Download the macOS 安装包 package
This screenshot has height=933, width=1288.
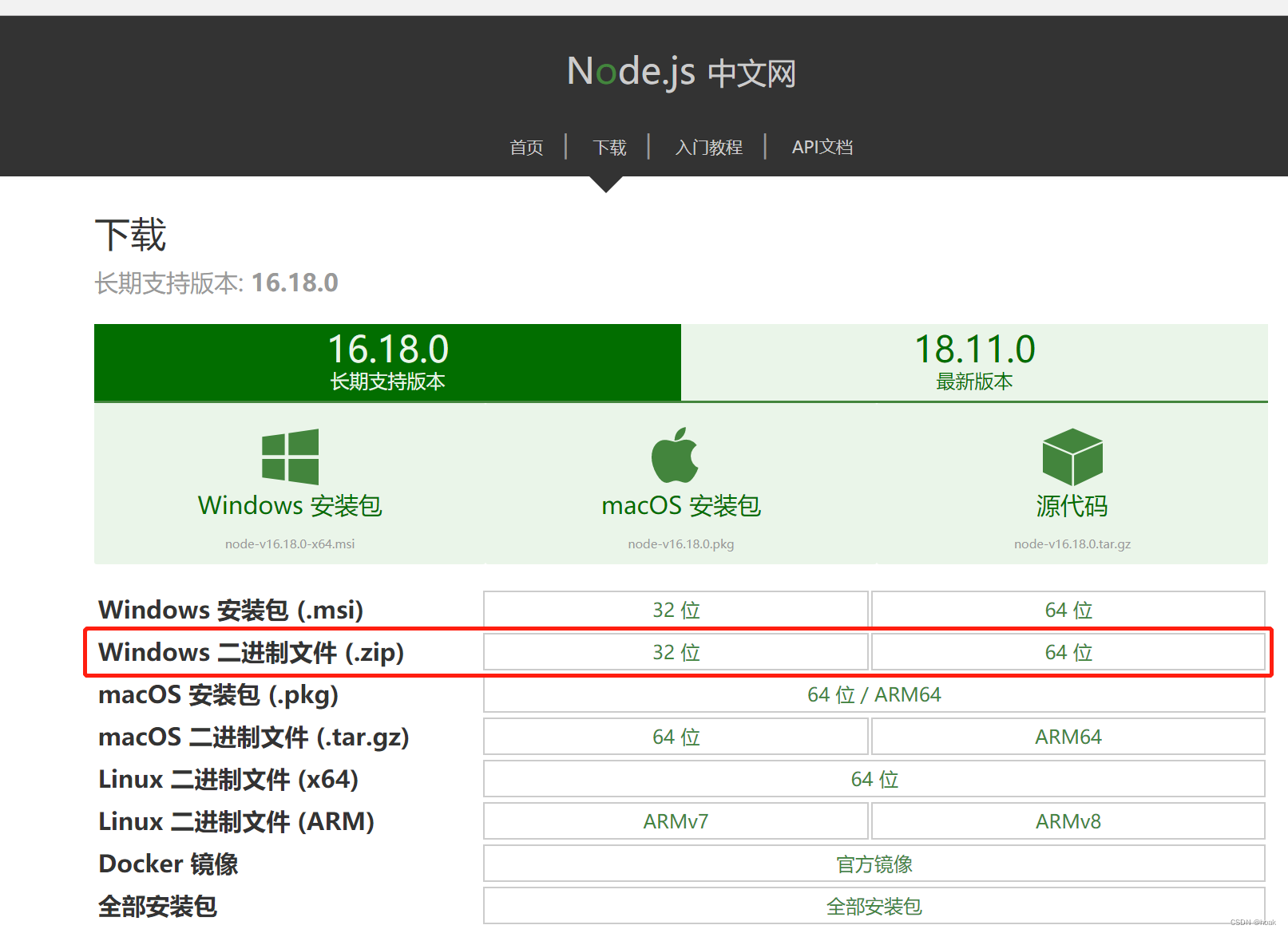click(681, 505)
